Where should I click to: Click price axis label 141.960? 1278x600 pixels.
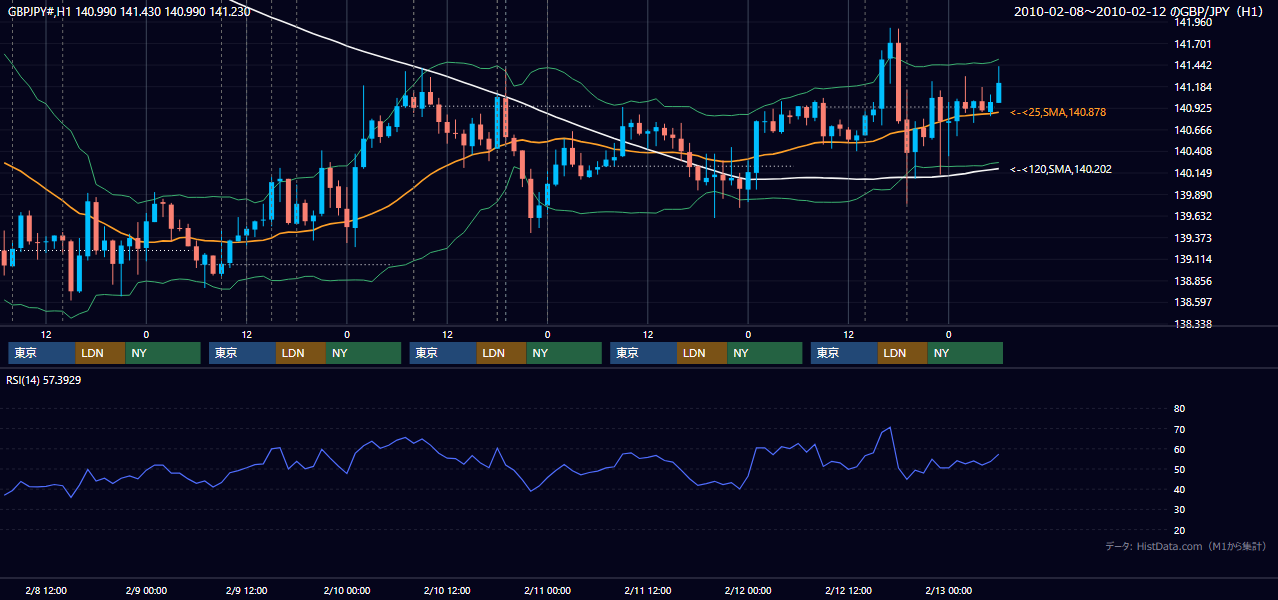(1194, 22)
